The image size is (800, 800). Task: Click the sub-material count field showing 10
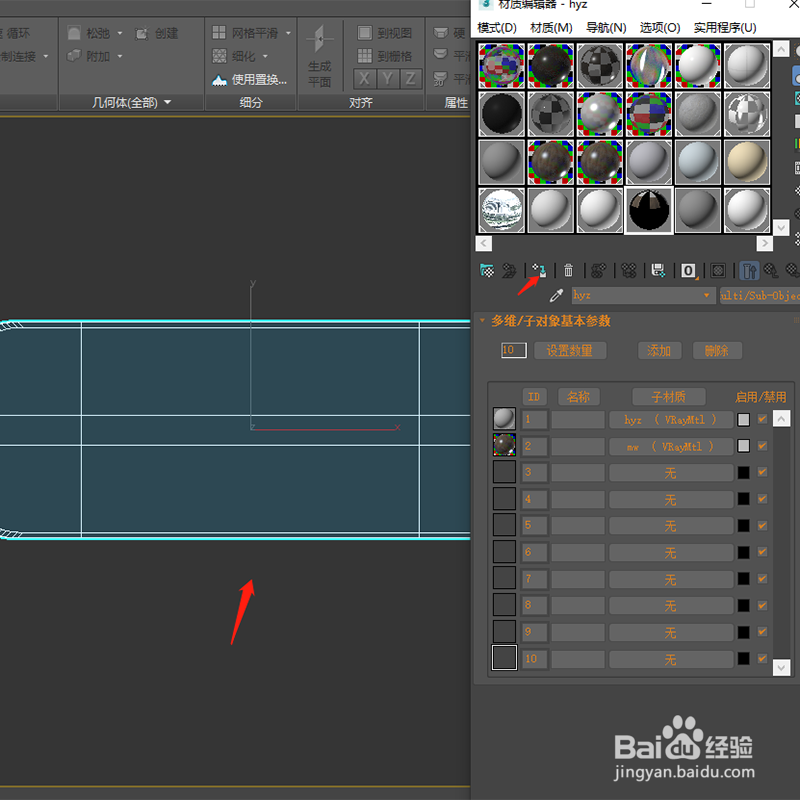pos(513,350)
